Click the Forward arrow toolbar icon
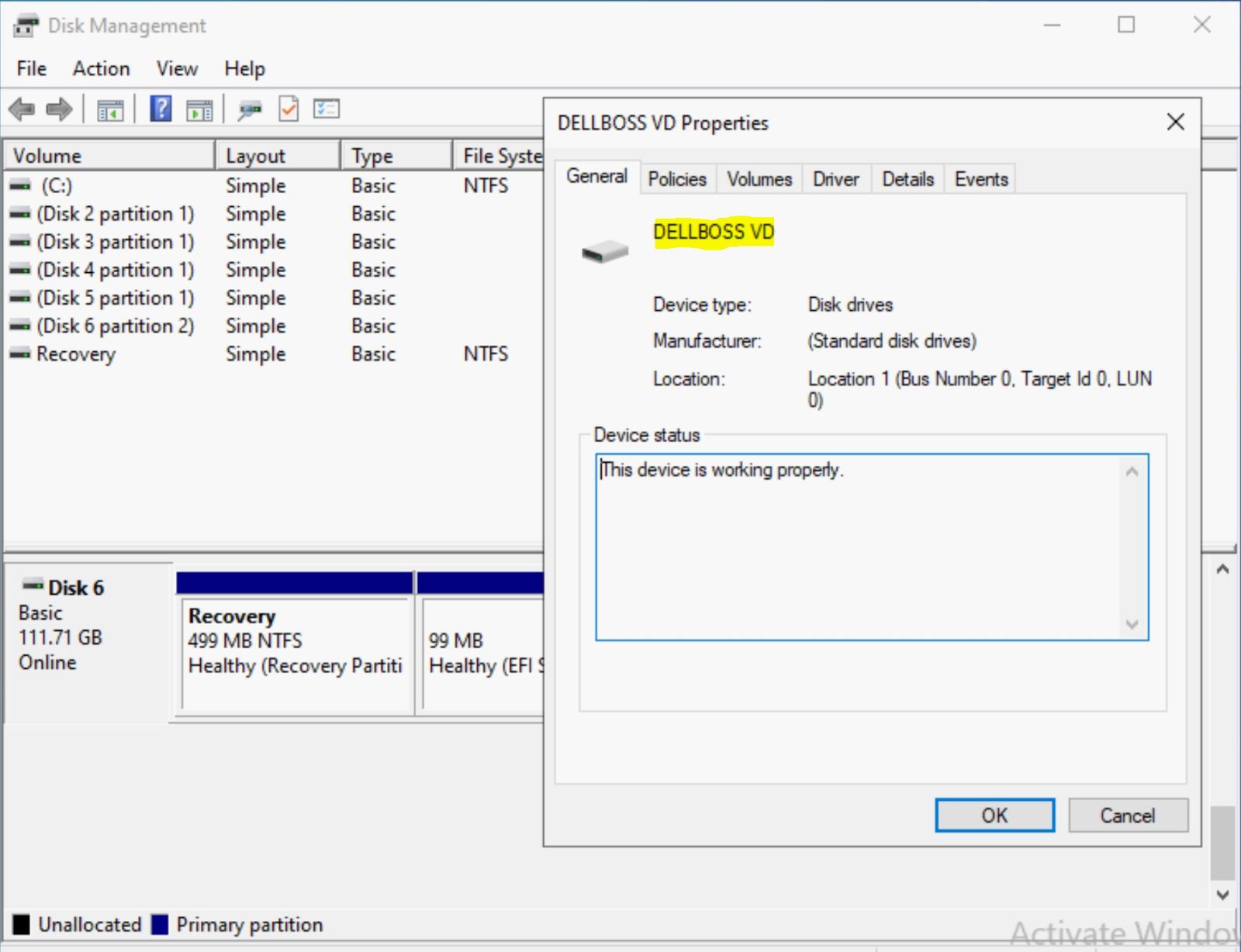The height and width of the screenshot is (952, 1241). pyautogui.click(x=59, y=109)
